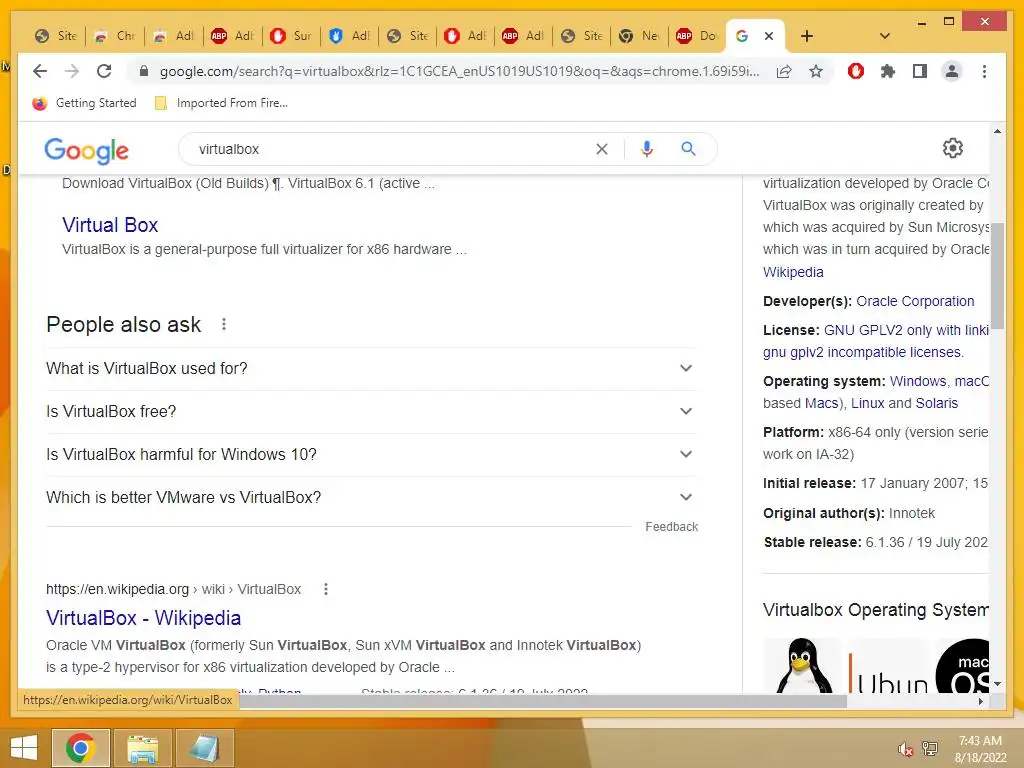Screen dimensions: 1024x768
Task: Switch to the Do tab
Action: click(x=697, y=36)
